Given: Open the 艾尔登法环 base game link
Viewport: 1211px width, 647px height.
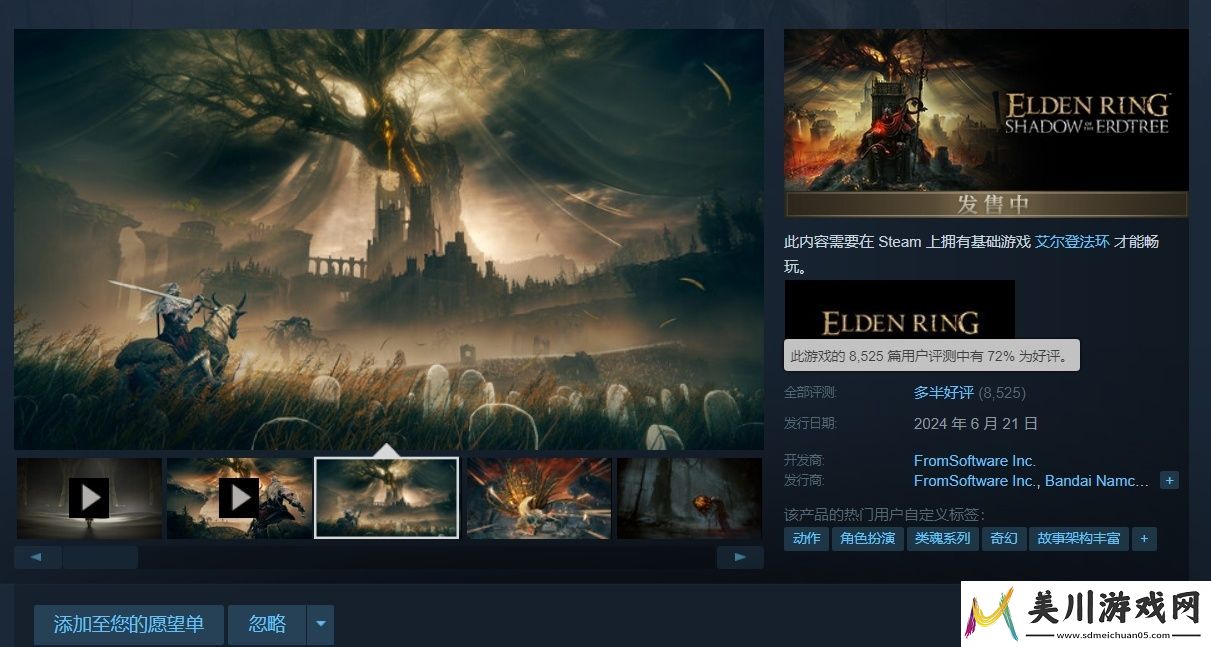Looking at the screenshot, I should click(x=1072, y=242).
